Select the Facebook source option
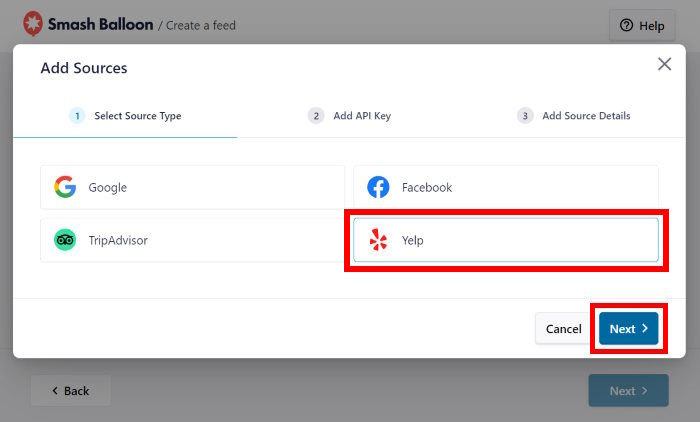Screen dimensions: 700x422 pyautogui.click(x=505, y=187)
